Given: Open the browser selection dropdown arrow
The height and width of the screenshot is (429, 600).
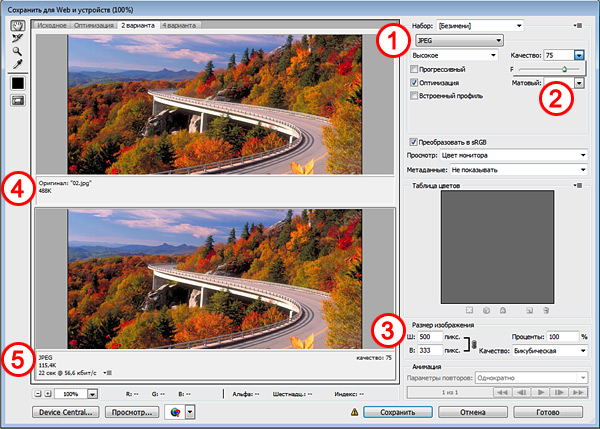Looking at the screenshot, I should [190, 412].
